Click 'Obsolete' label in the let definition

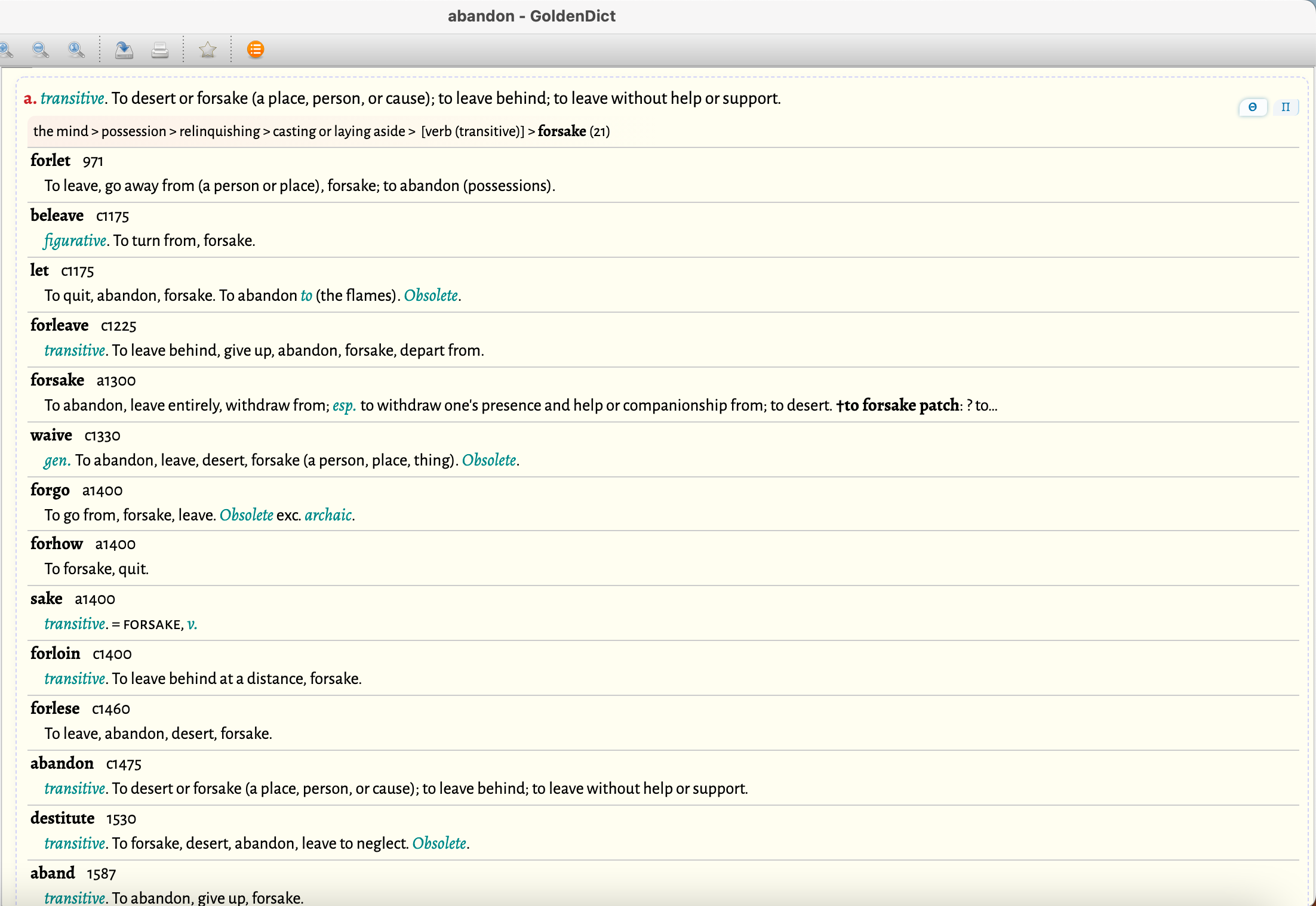click(431, 295)
